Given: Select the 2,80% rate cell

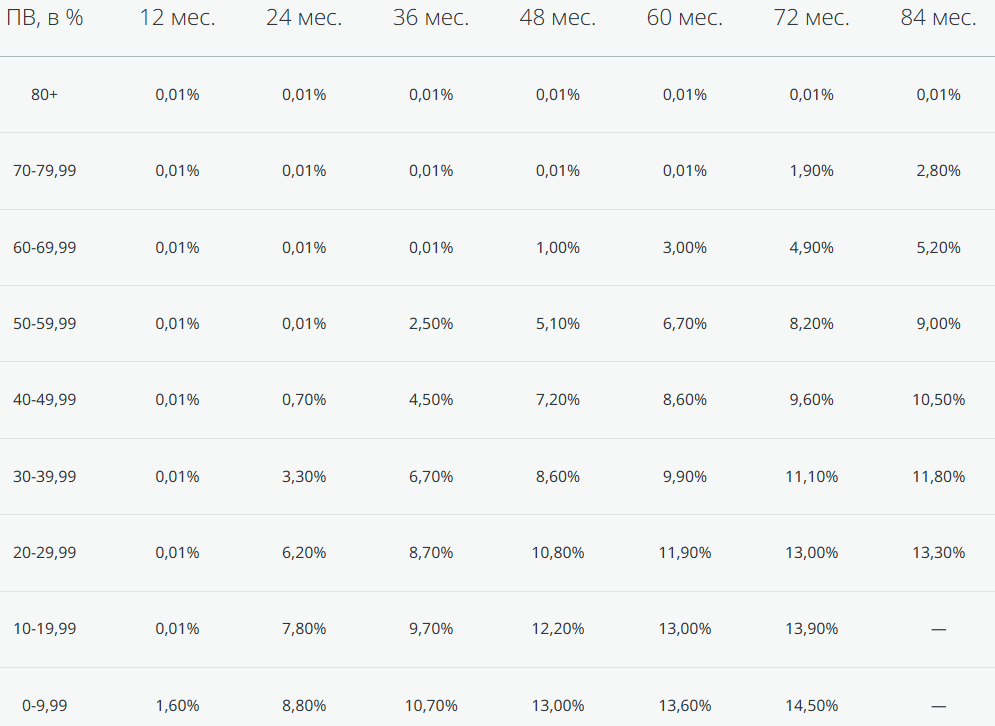Looking at the screenshot, I should (x=938, y=171).
